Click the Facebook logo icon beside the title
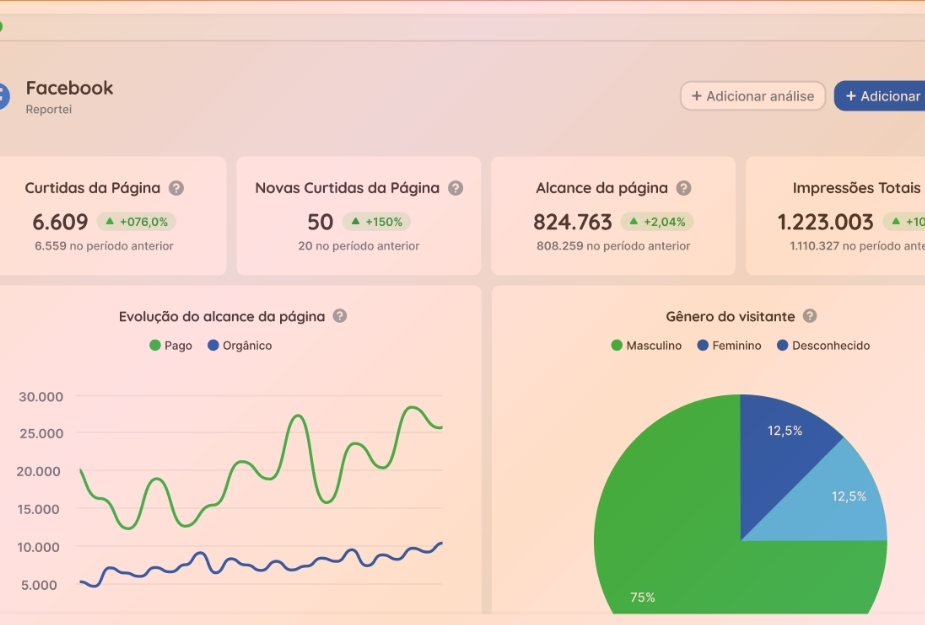This screenshot has height=625, width=925. tap(3, 96)
